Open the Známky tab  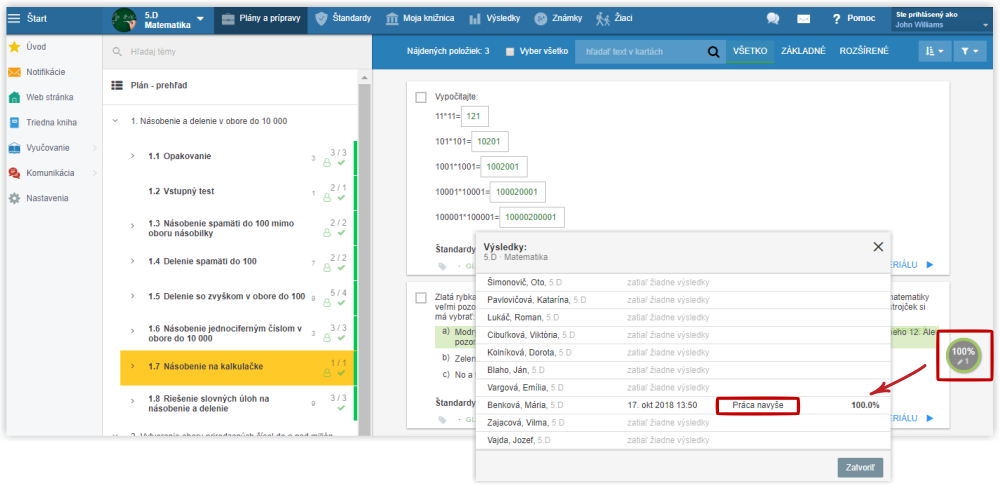pyautogui.click(x=558, y=19)
